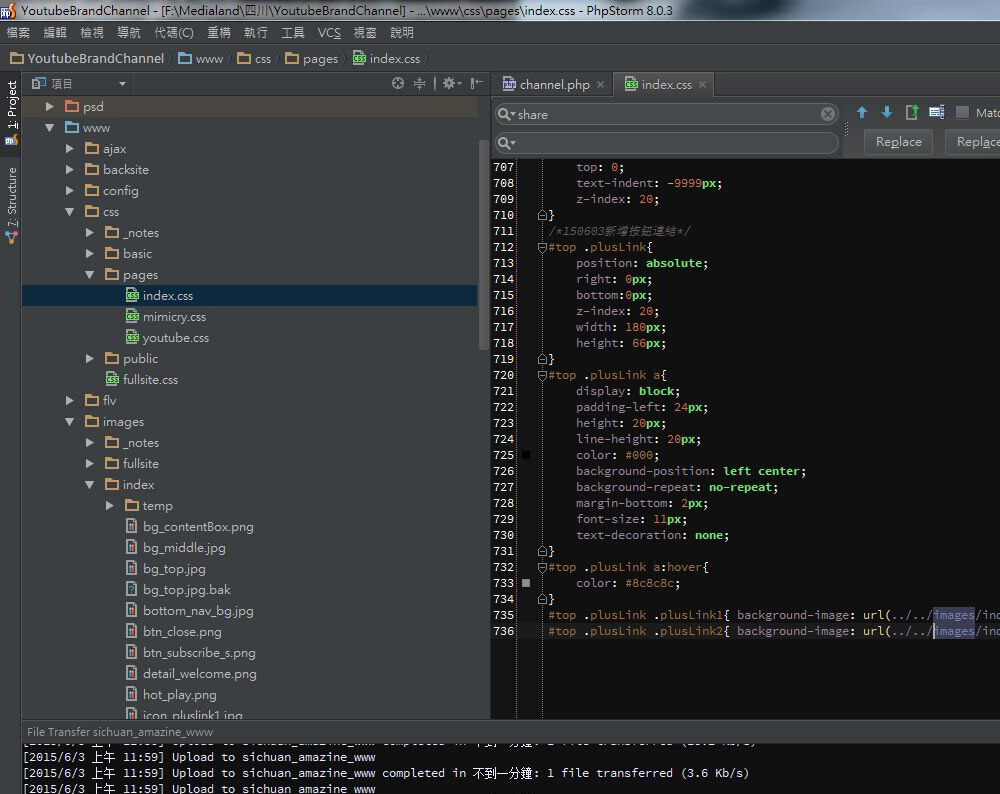This screenshot has width=1000, height=794.
Task: Switch to the index.css editor tab
Action: [x=666, y=84]
